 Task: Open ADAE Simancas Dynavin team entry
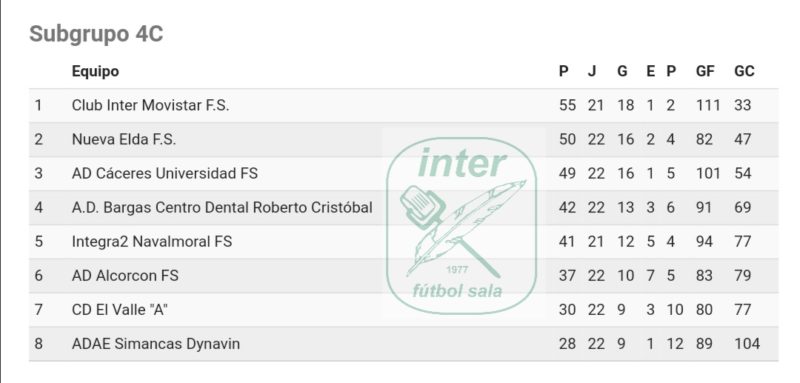coord(156,344)
